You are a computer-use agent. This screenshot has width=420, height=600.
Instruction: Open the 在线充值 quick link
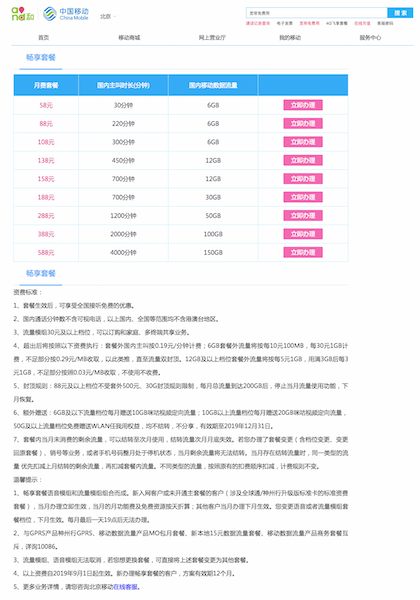(362, 23)
